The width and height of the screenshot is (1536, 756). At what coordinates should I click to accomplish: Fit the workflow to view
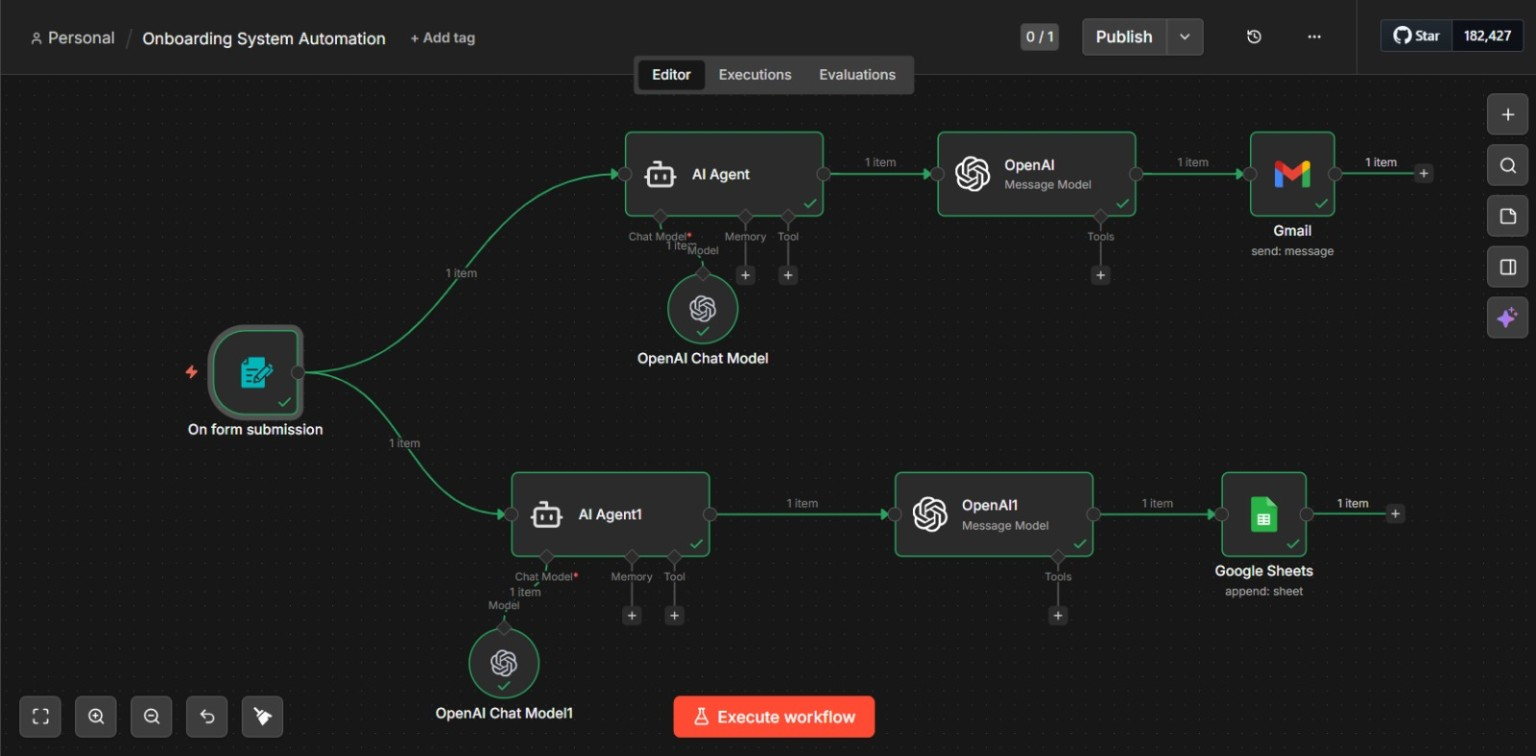pos(40,716)
